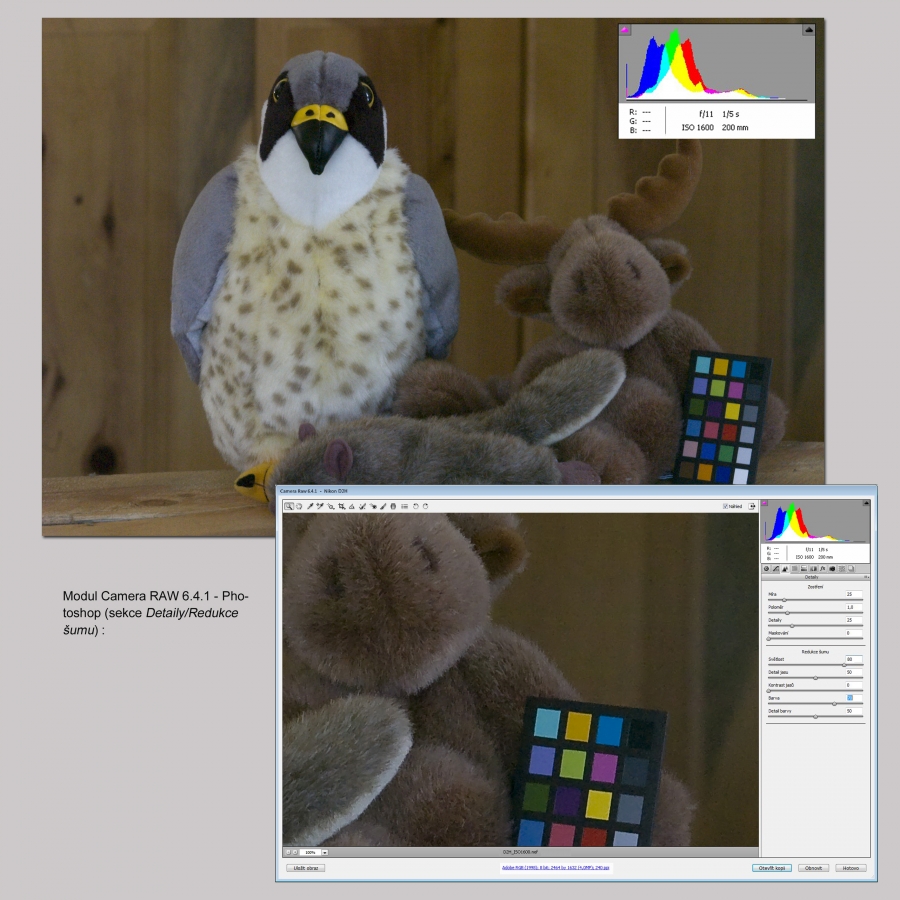
Task: Click the Detail barvy slider handle
Action: tap(816, 717)
